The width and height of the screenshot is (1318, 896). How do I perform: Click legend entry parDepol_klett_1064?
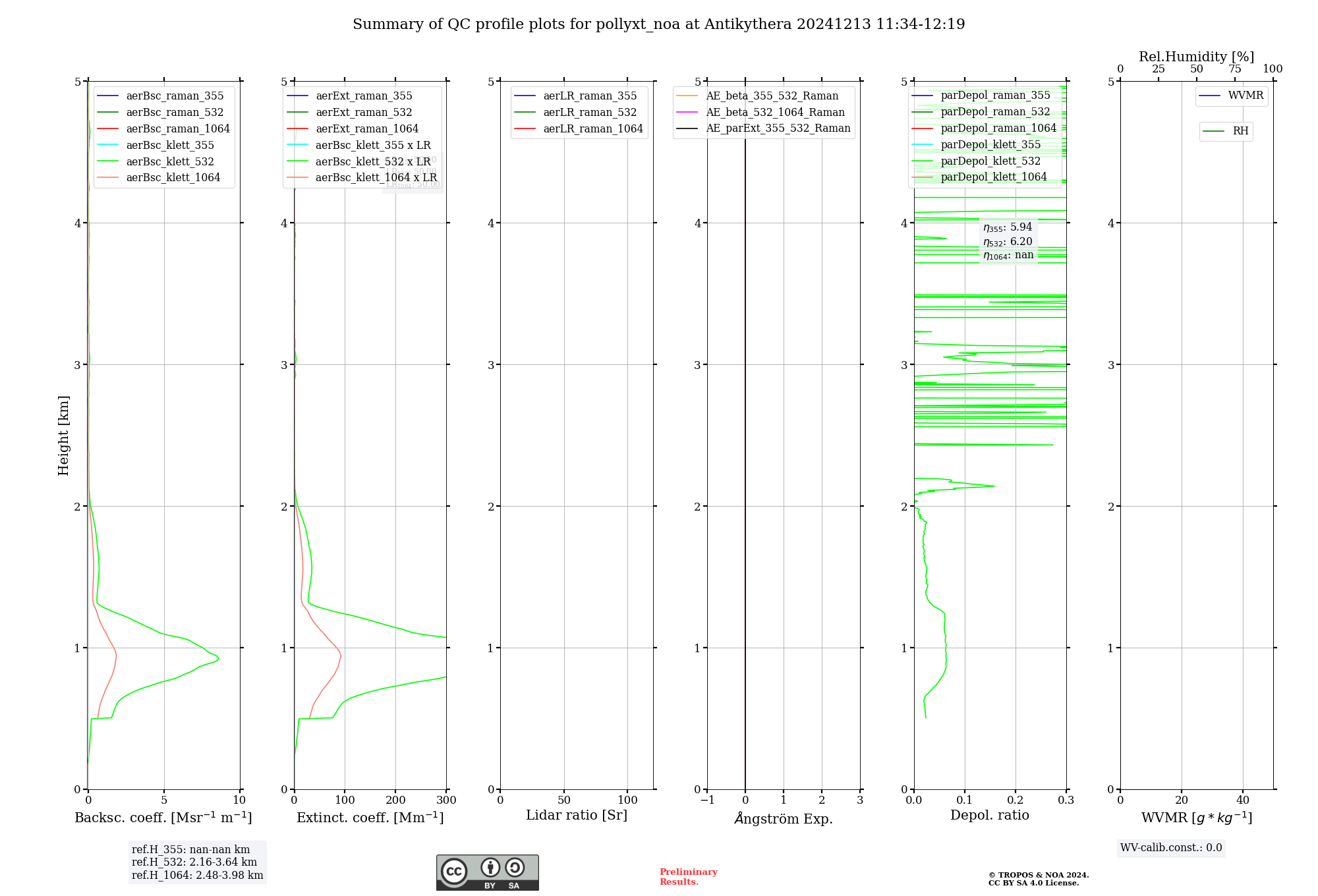[x=980, y=177]
